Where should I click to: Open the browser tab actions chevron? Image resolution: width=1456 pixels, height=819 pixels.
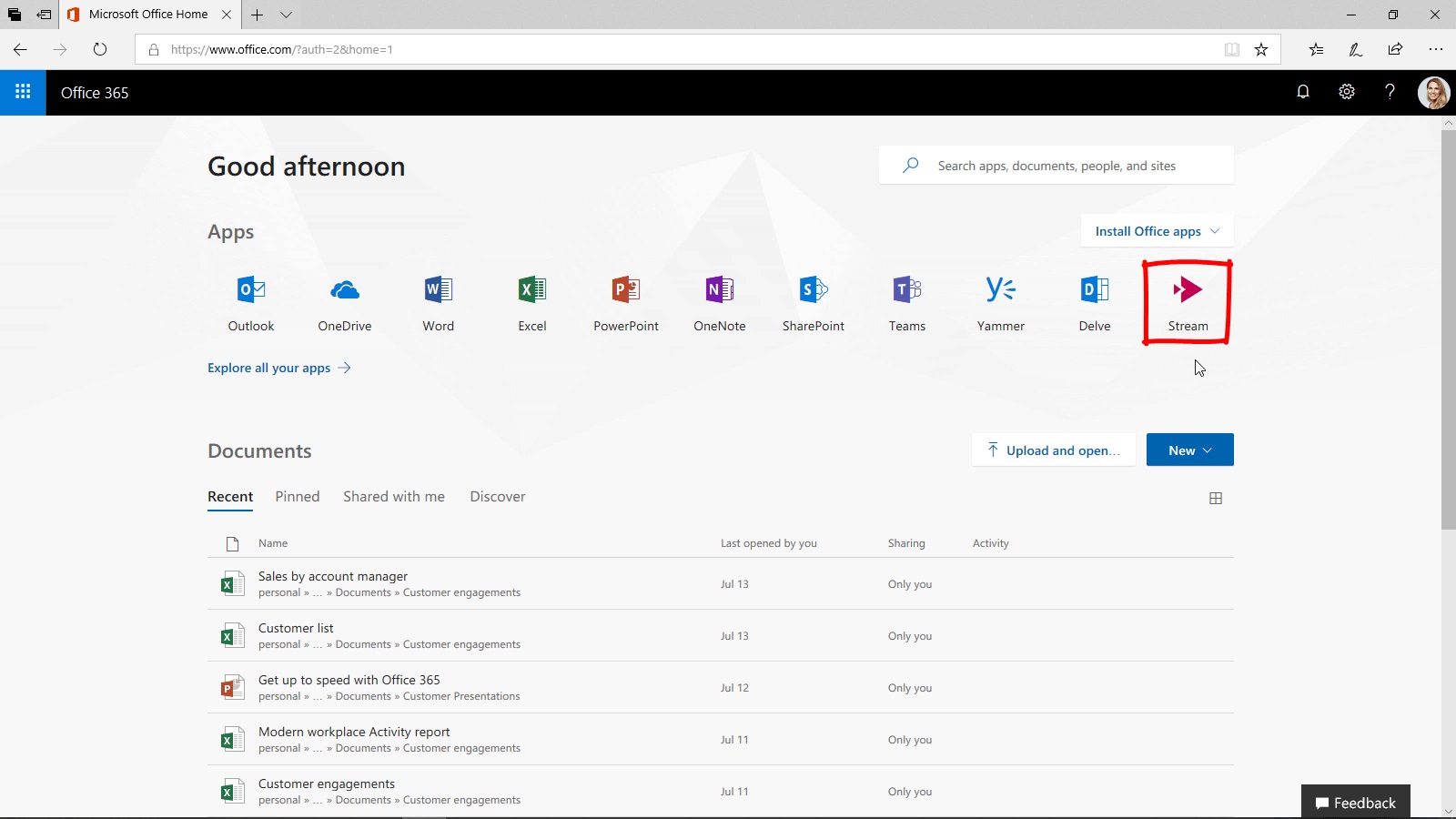(x=286, y=15)
